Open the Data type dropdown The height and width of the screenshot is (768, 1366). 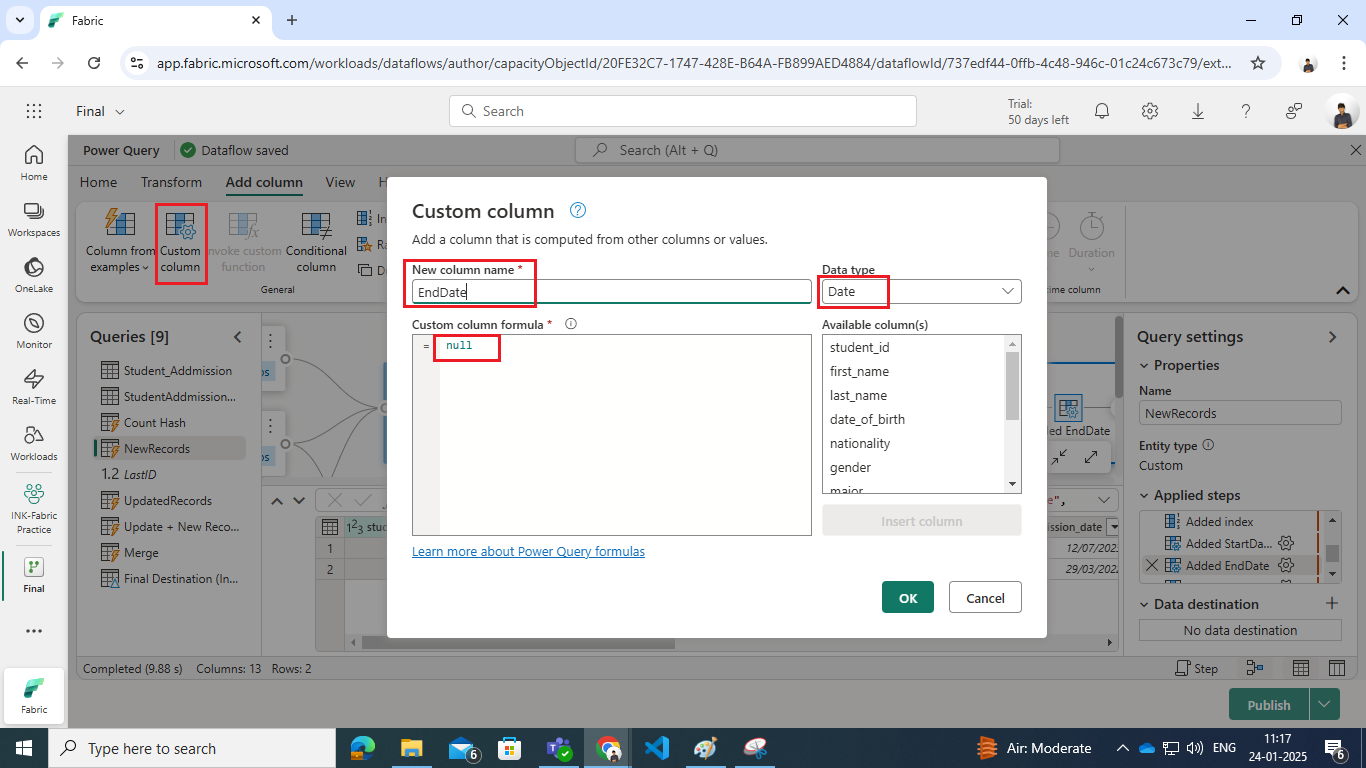921,291
